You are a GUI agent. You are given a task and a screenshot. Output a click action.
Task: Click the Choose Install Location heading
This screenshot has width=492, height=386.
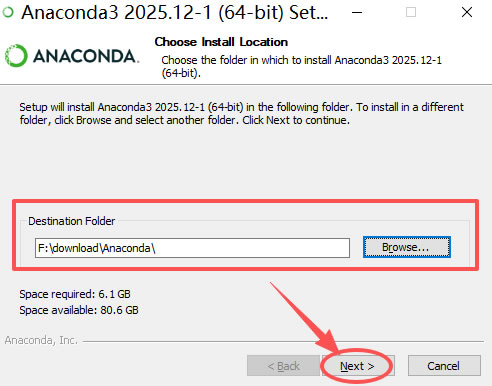pos(221,42)
